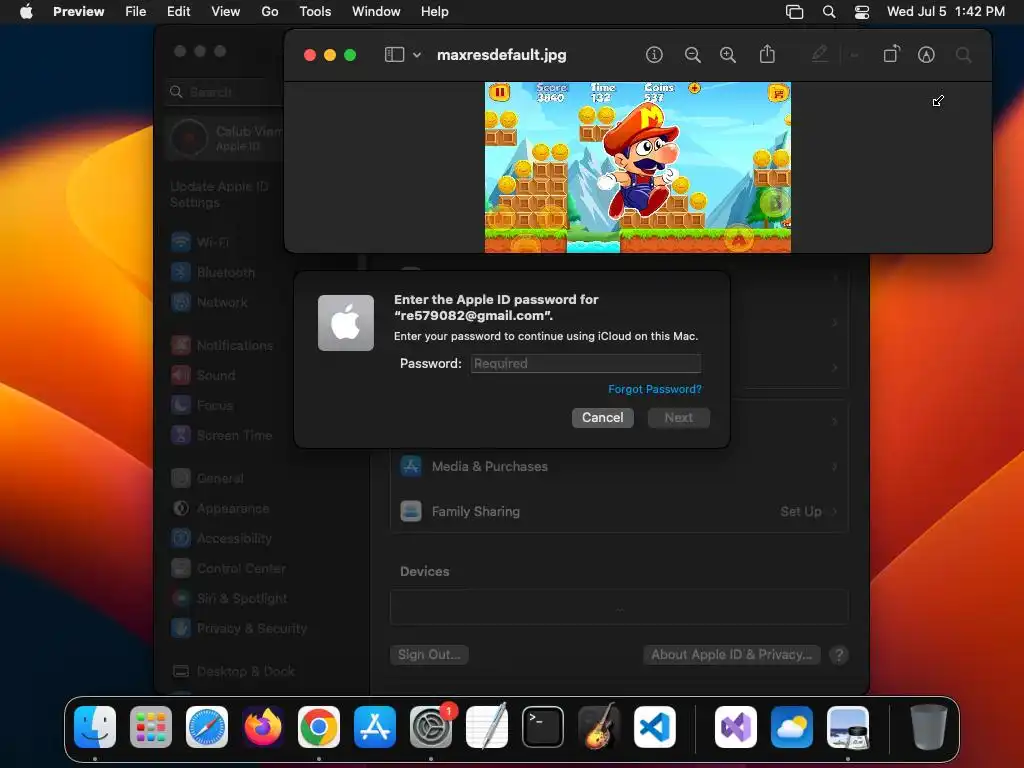
Task: Expand the Family Sharing Set Up chevron
Action: [x=835, y=511]
